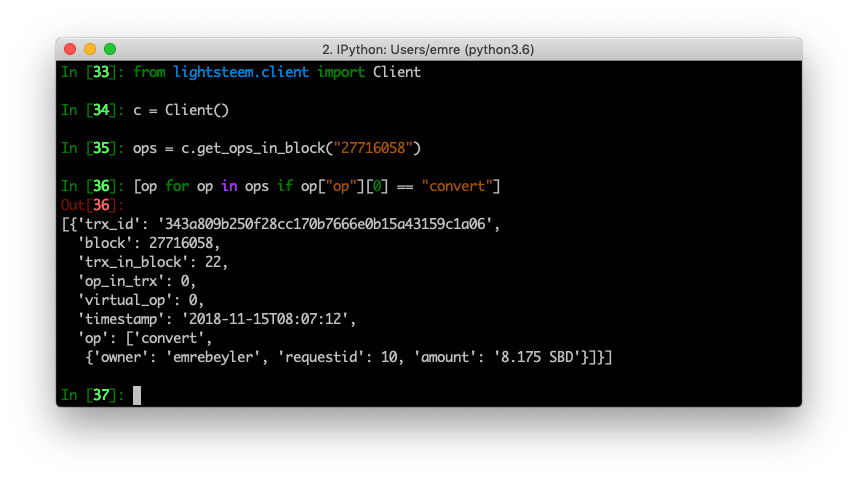This screenshot has width=858, height=481.
Task: Click the 'In [36]:' prompt
Action: tap(92, 186)
